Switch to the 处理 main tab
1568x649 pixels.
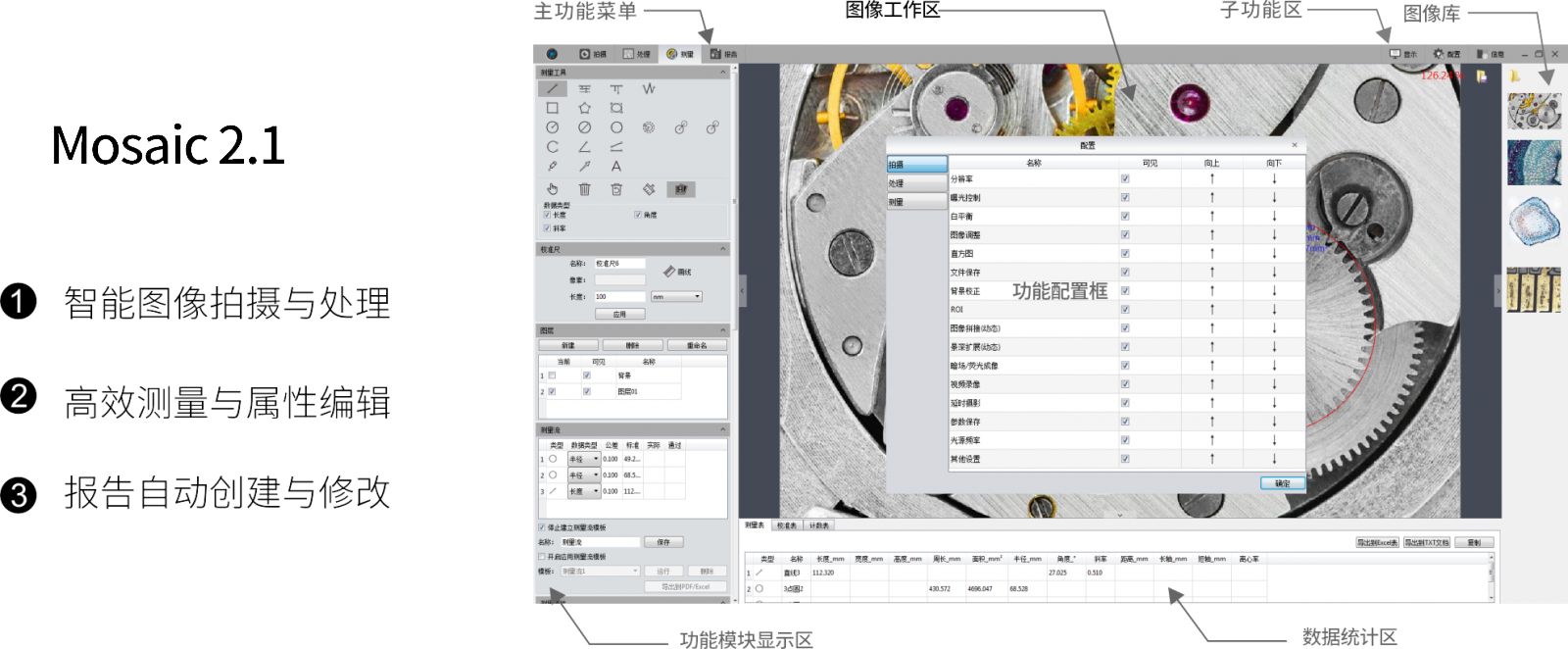tap(637, 54)
